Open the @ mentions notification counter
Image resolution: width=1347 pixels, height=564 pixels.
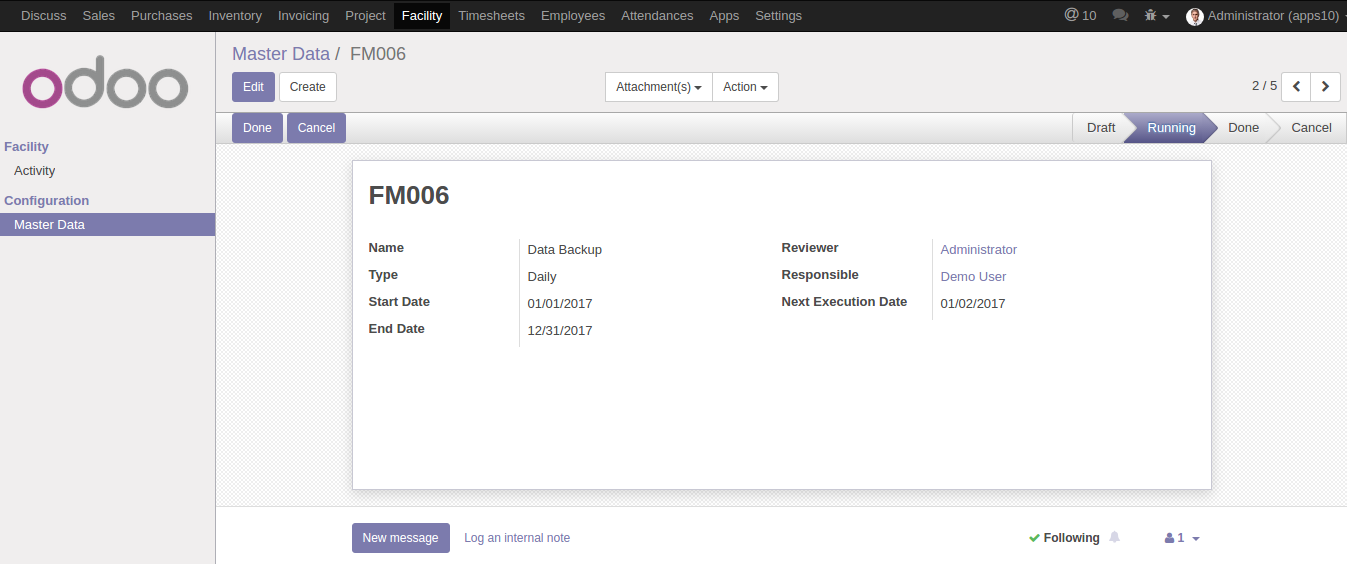pyautogui.click(x=1080, y=16)
